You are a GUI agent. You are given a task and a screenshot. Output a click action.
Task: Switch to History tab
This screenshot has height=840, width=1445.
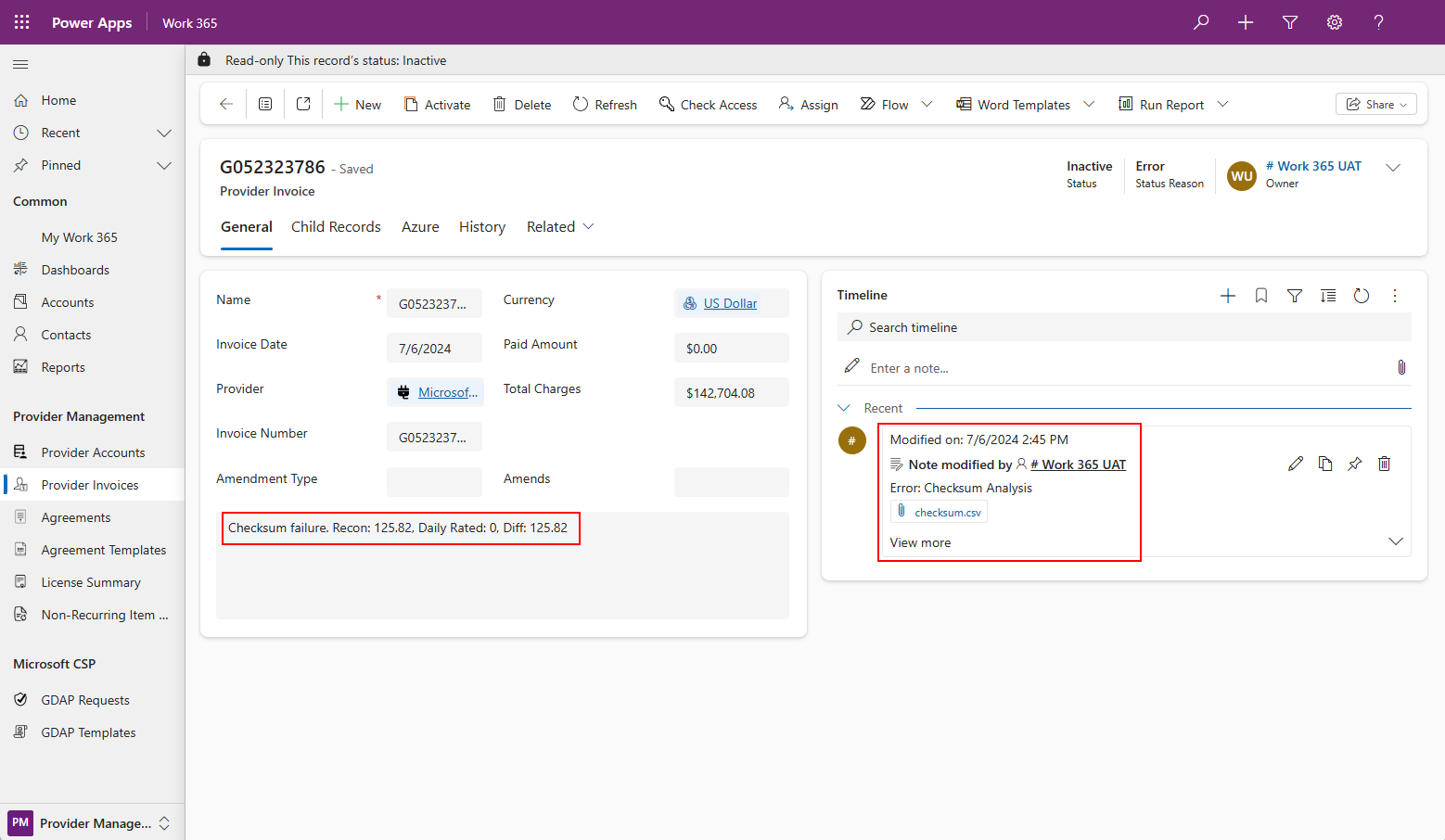tap(482, 227)
